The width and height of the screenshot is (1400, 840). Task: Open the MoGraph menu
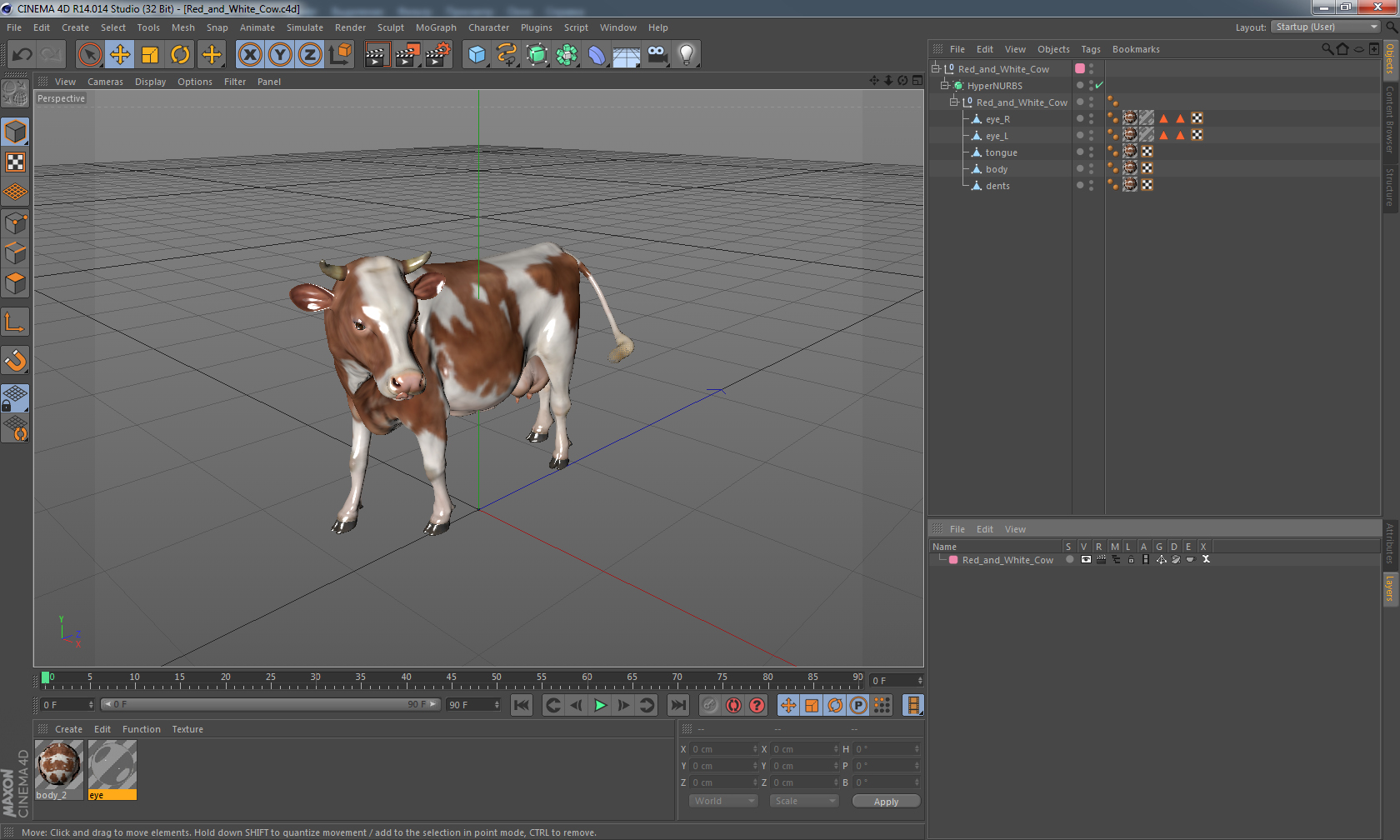click(436, 27)
